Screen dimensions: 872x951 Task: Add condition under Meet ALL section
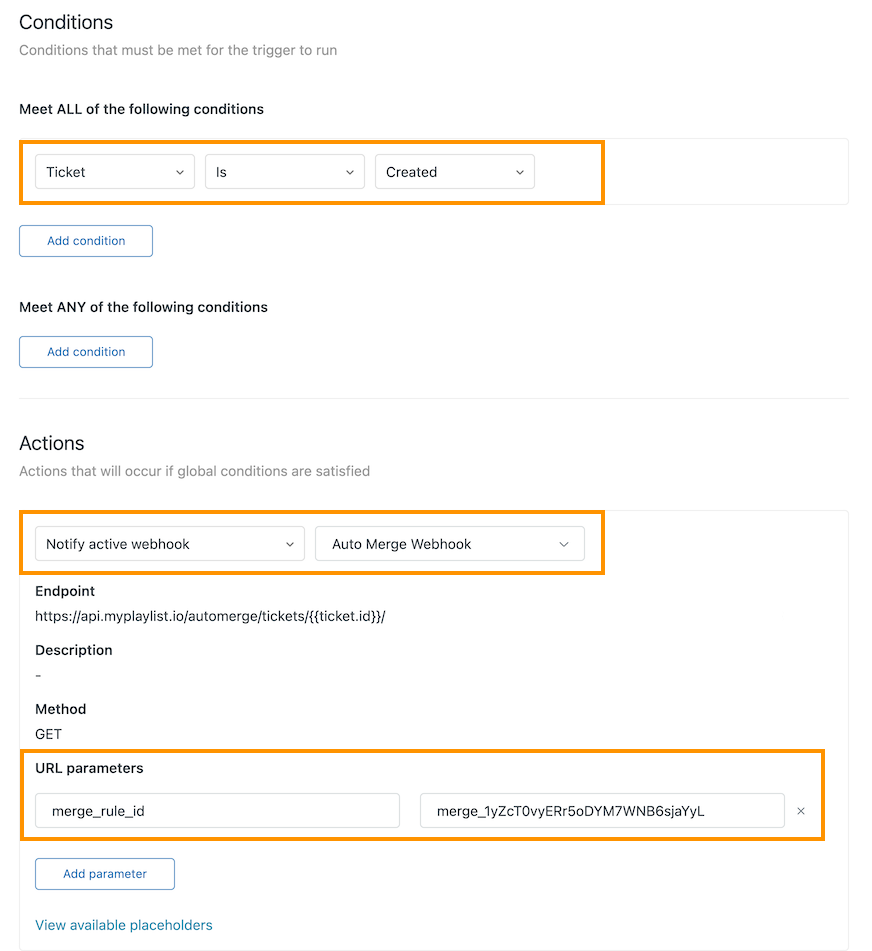coord(86,241)
